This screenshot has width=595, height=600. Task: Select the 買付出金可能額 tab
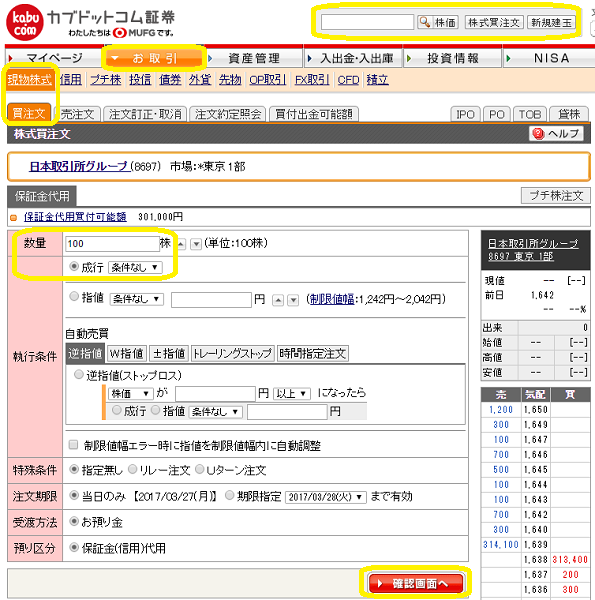coord(314,114)
